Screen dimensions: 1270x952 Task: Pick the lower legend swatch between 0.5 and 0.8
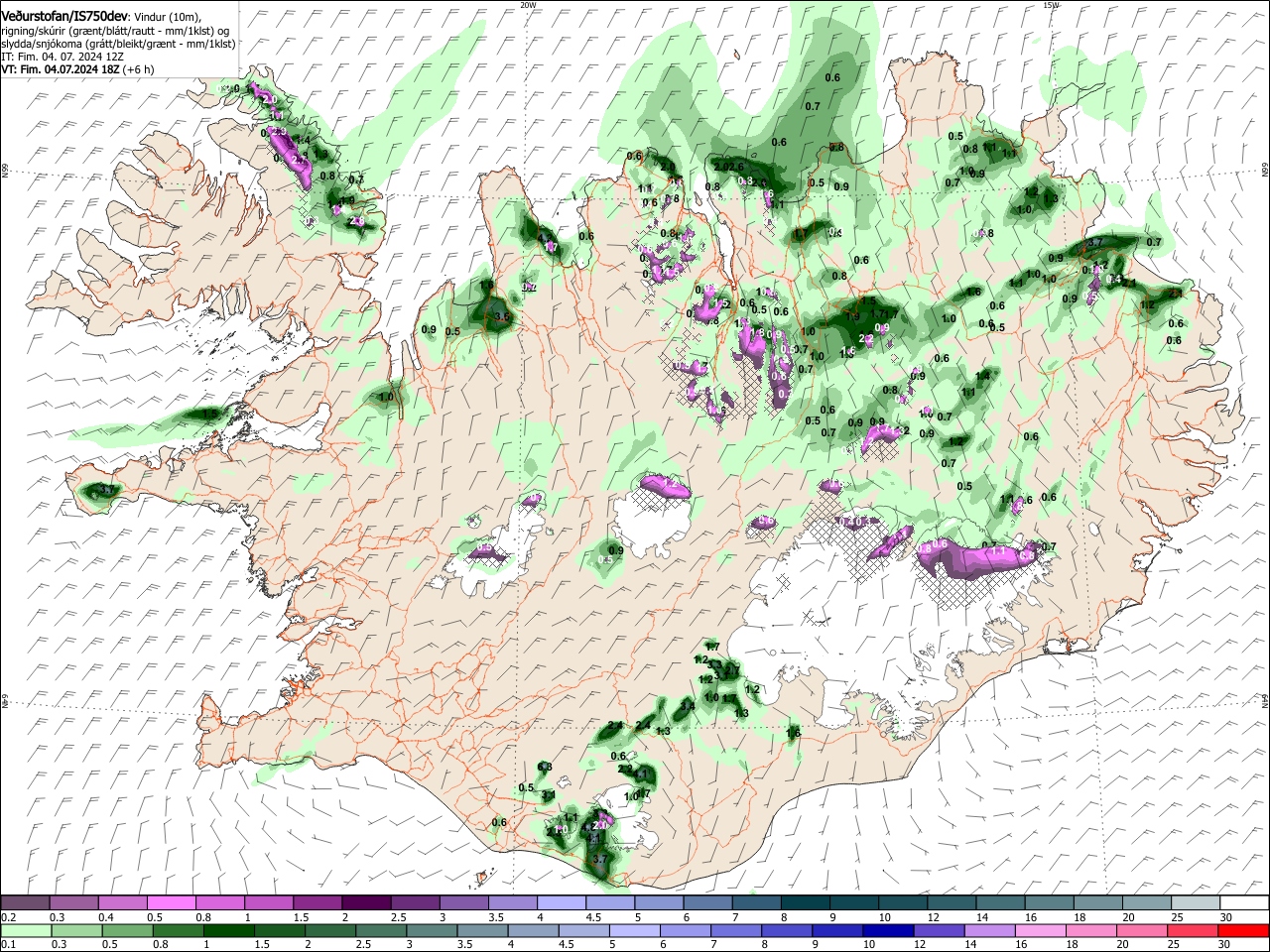[127, 931]
